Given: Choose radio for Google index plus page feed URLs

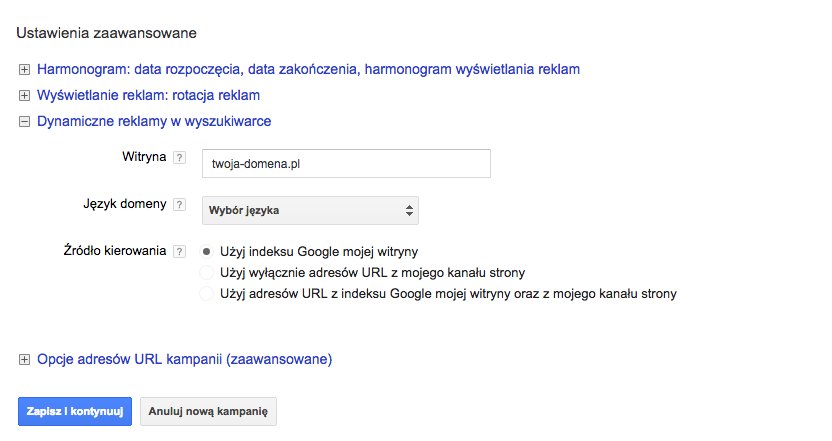Looking at the screenshot, I should point(207,294).
